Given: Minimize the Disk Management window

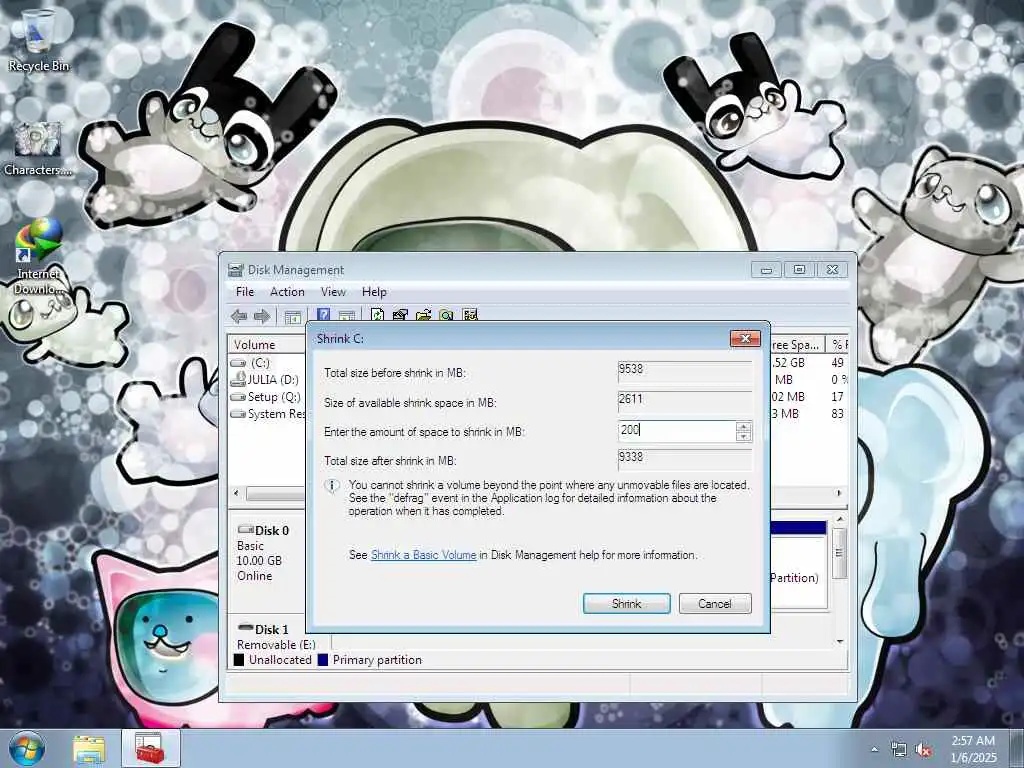Looking at the screenshot, I should [767, 270].
